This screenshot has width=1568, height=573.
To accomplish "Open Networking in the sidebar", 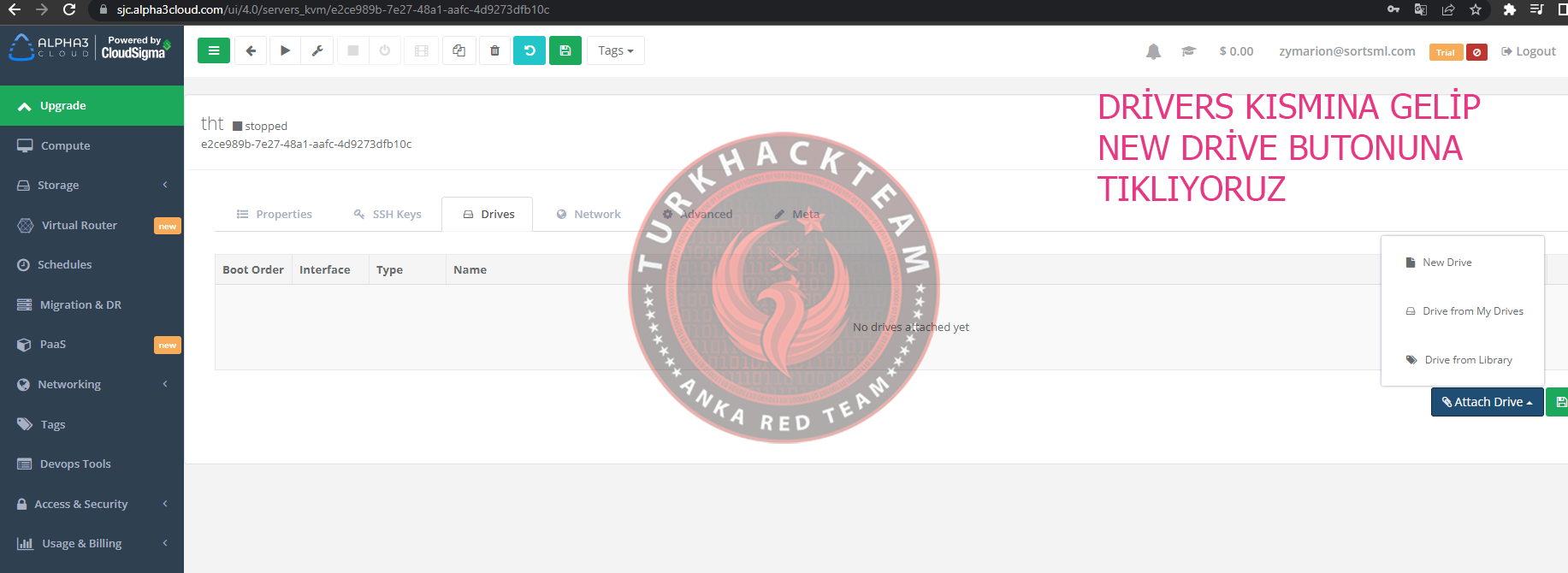I will click(92, 384).
